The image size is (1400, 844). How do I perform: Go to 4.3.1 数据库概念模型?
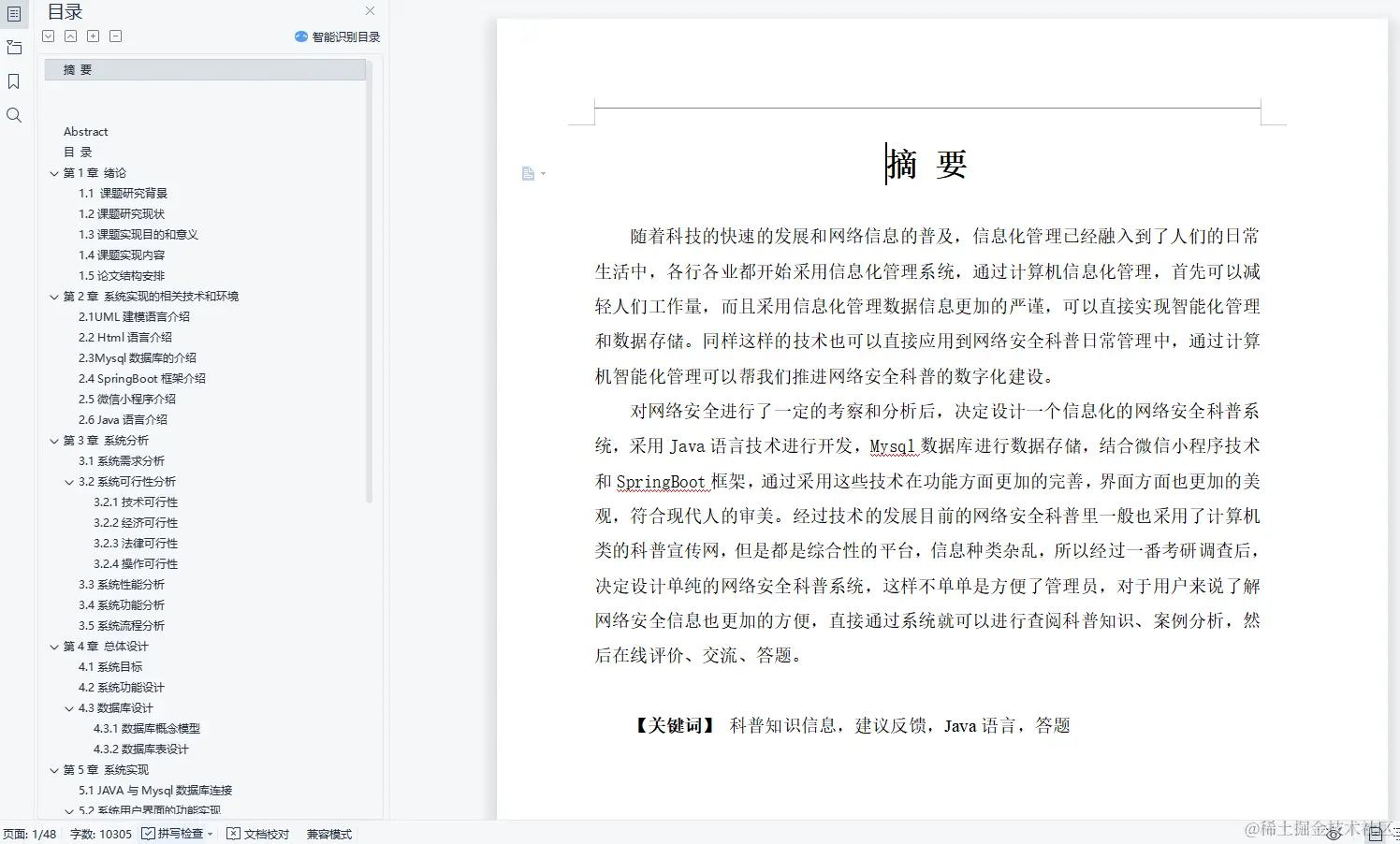point(147,729)
